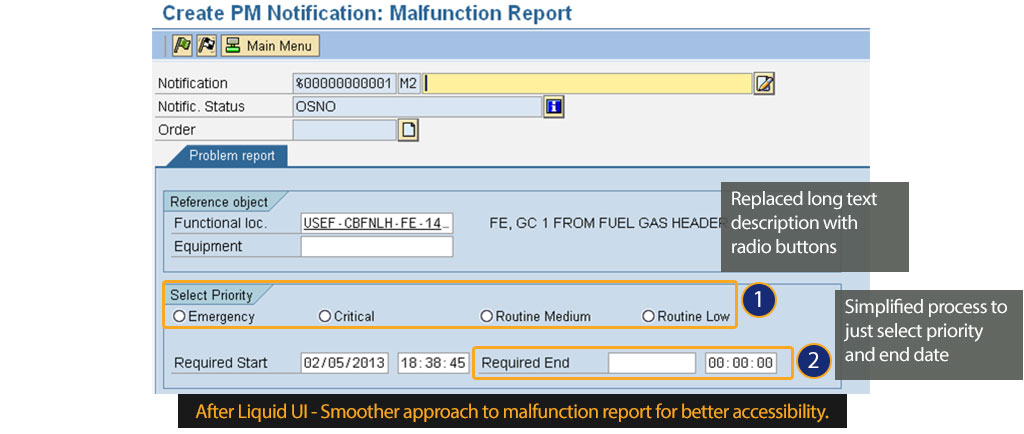
Task: Select the Critical priority radio button
Action: click(324, 316)
